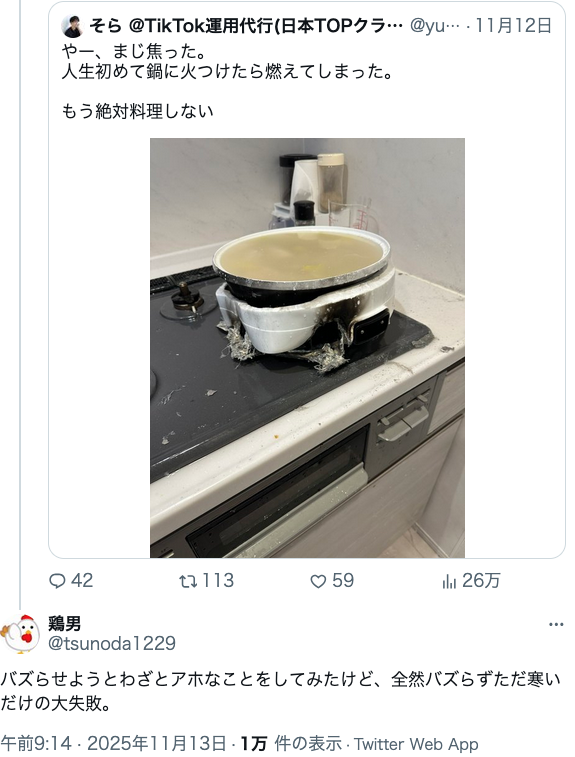
Task: Open the three-dot more options menu
Action: pyautogui.click(x=556, y=624)
